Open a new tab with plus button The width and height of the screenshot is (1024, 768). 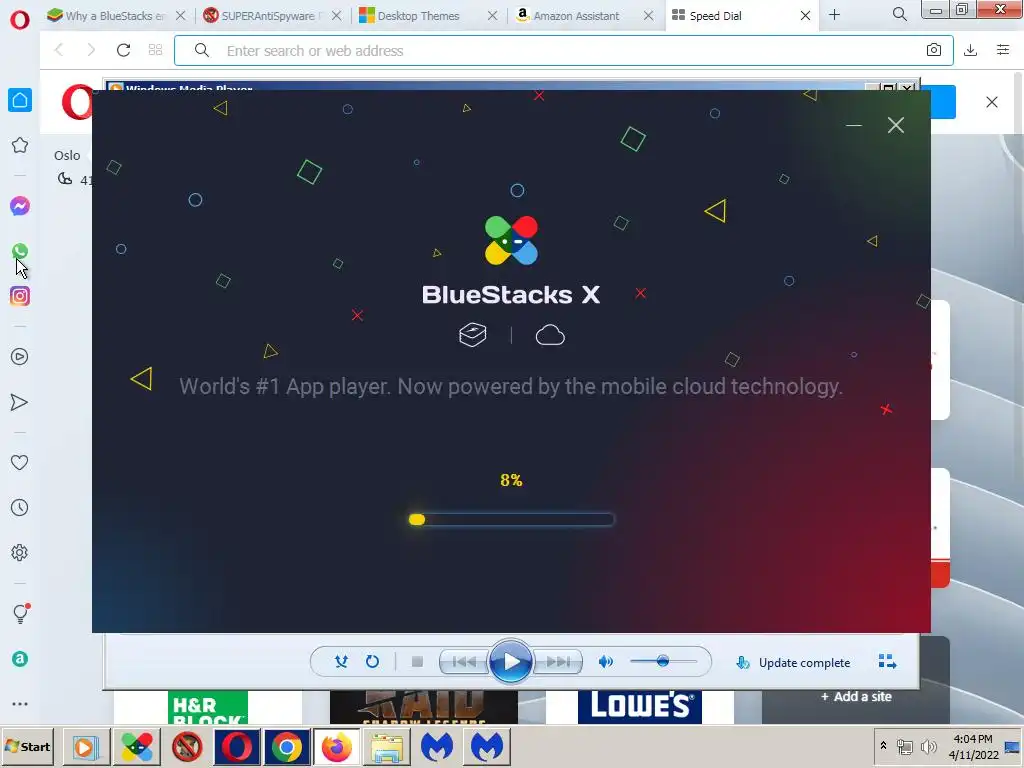835,15
